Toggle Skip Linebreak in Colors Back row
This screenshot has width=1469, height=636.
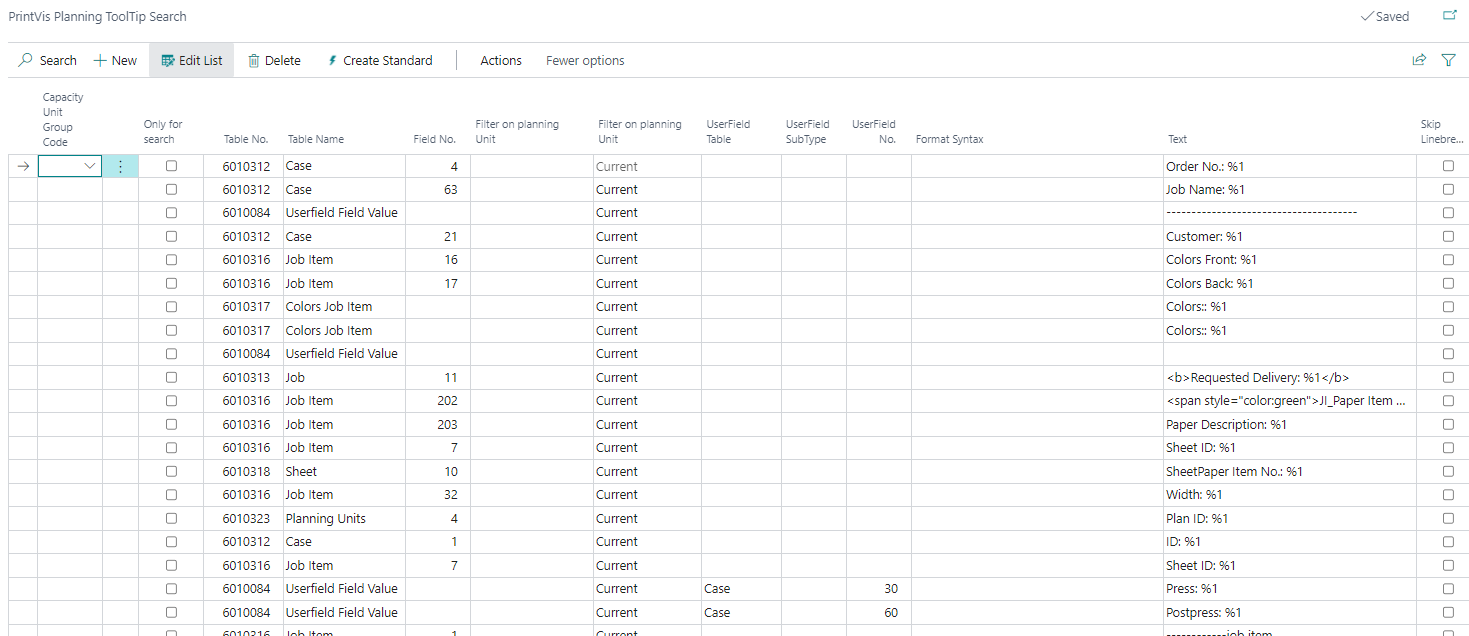(x=1448, y=283)
